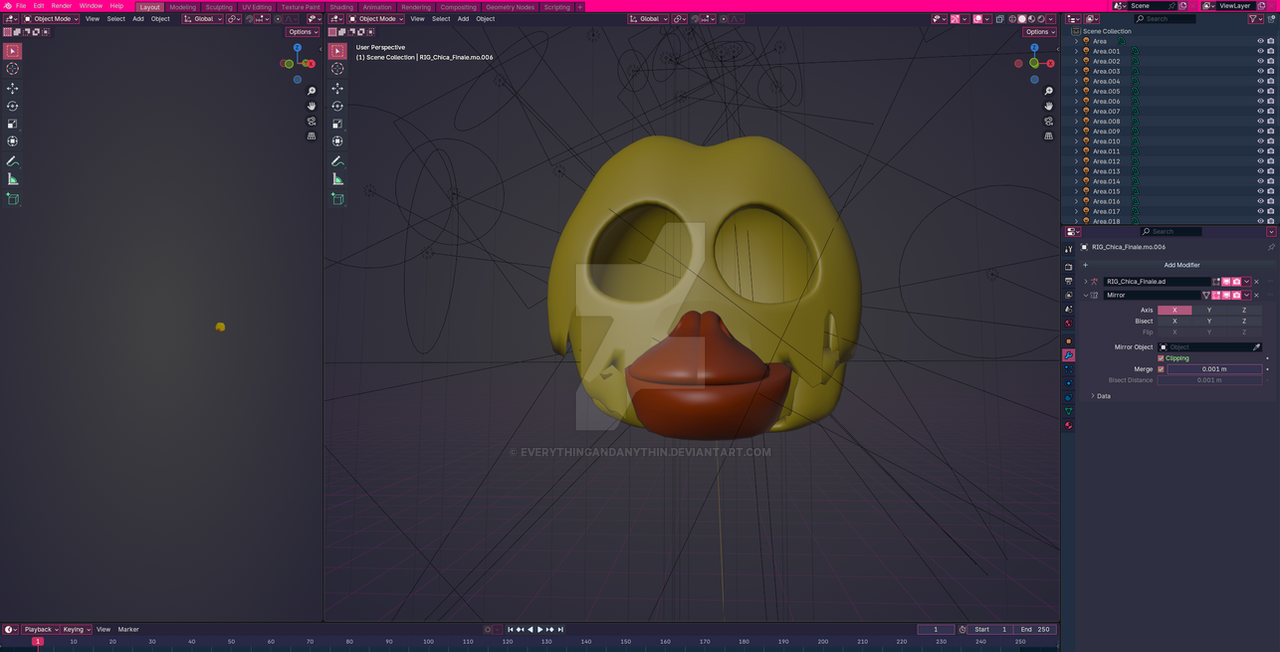Remove the Mirror modifier with X
Image resolution: width=1280 pixels, height=652 pixels.
[x=1256, y=295]
